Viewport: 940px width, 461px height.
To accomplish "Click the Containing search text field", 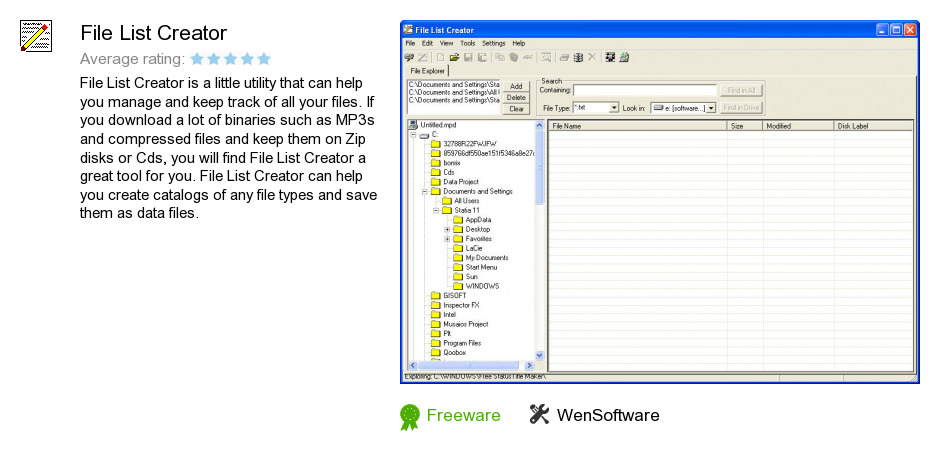I will pyautogui.click(x=645, y=91).
